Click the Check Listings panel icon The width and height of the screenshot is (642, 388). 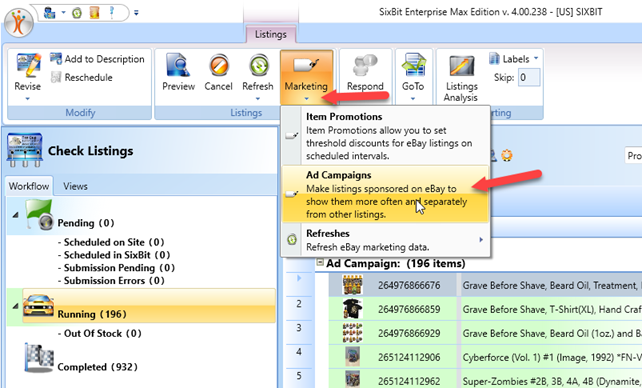pos(25,150)
